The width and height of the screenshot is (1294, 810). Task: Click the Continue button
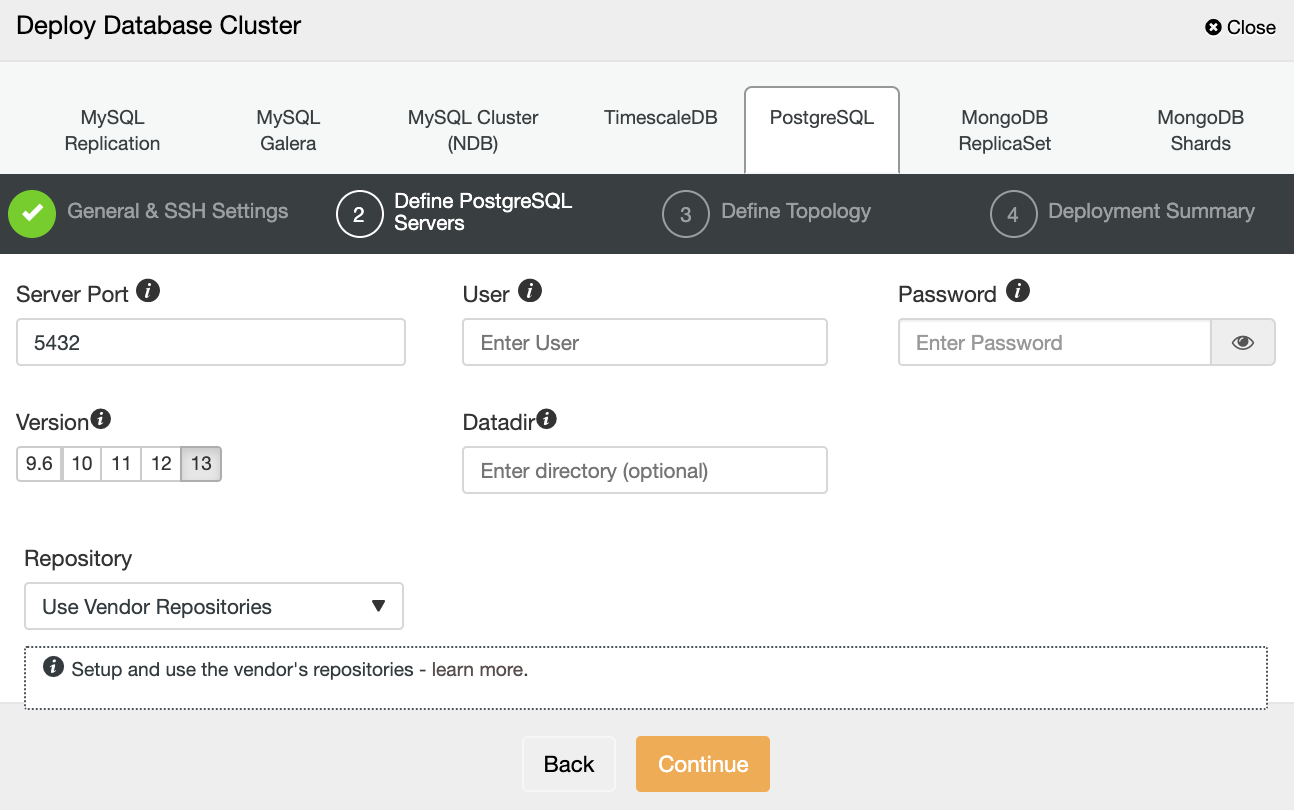pyautogui.click(x=703, y=764)
